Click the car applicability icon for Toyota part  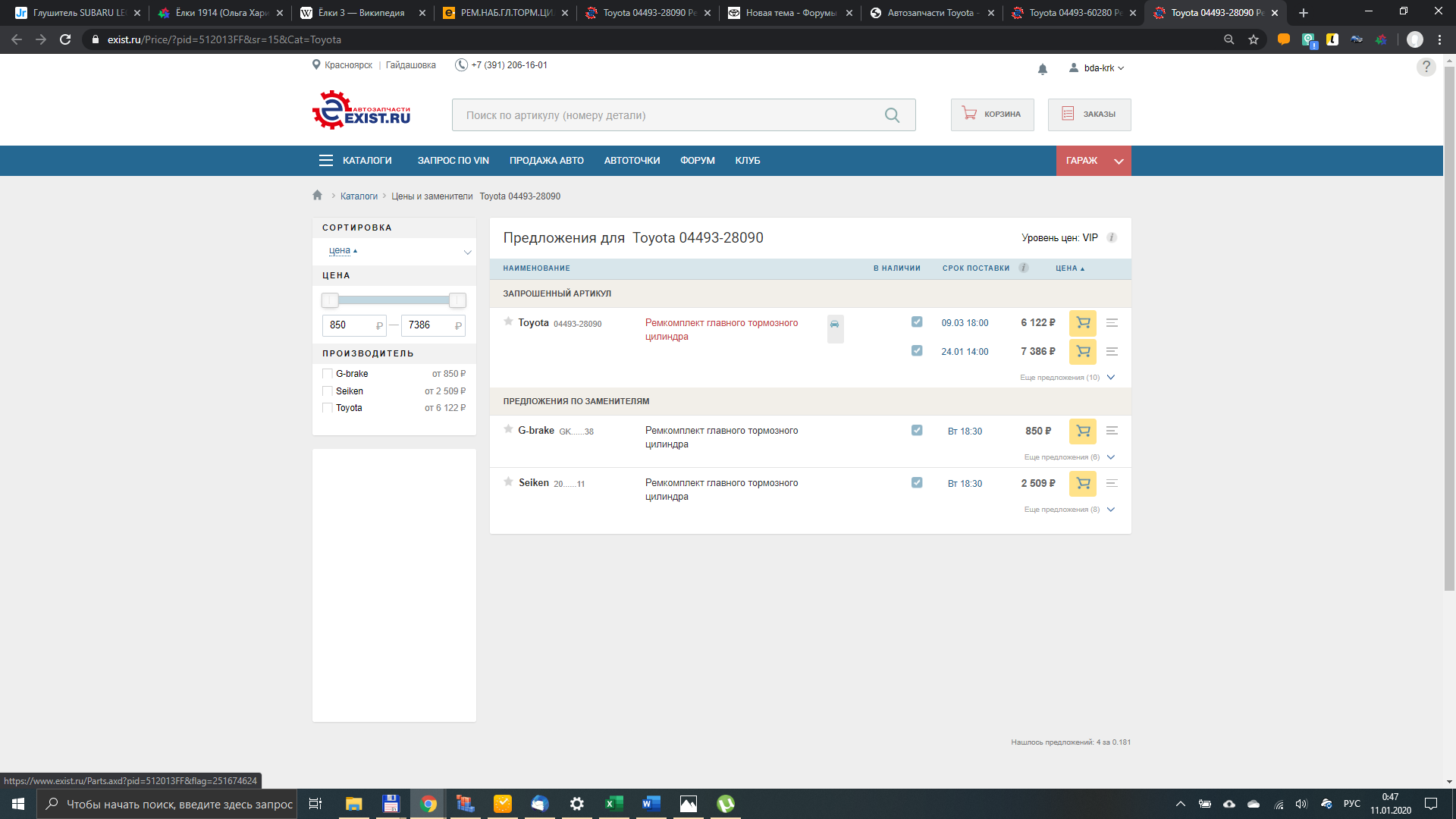click(835, 325)
